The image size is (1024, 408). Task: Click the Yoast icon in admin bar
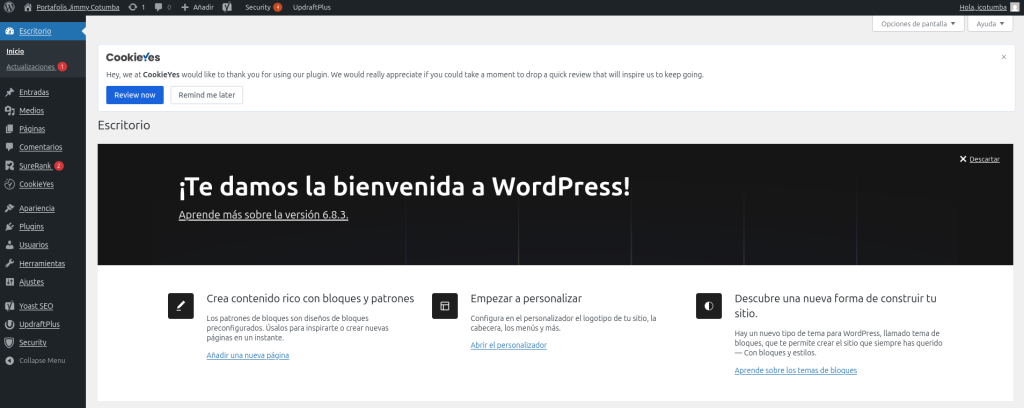point(227,7)
